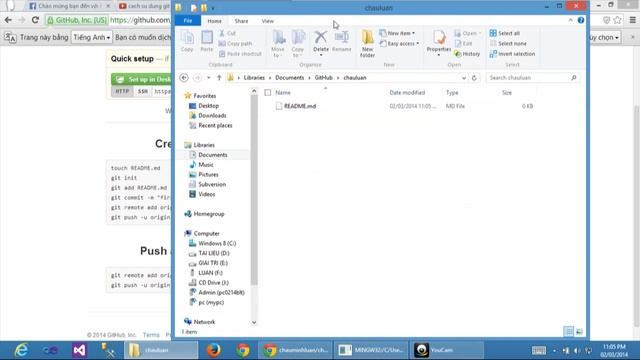Screen dimensions: 640x360
Task: Open the Quick Access Toolbar dropdown arrow
Action: (213, 8)
